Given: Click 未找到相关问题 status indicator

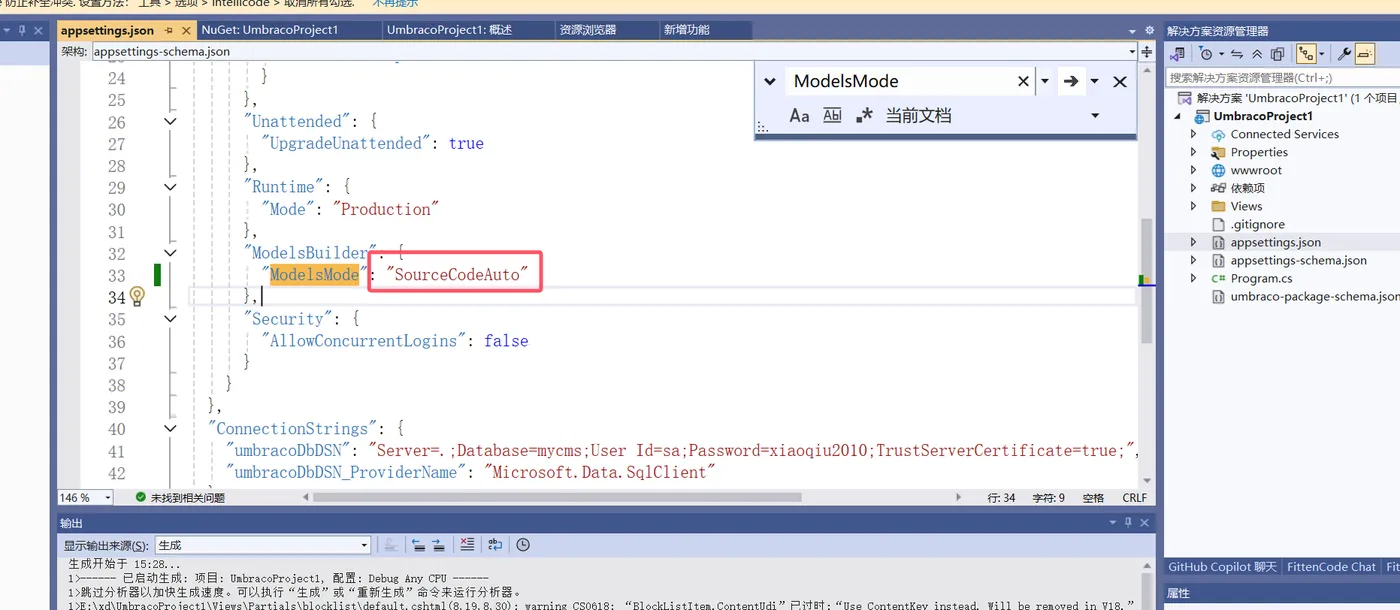Looking at the screenshot, I should 180,498.
